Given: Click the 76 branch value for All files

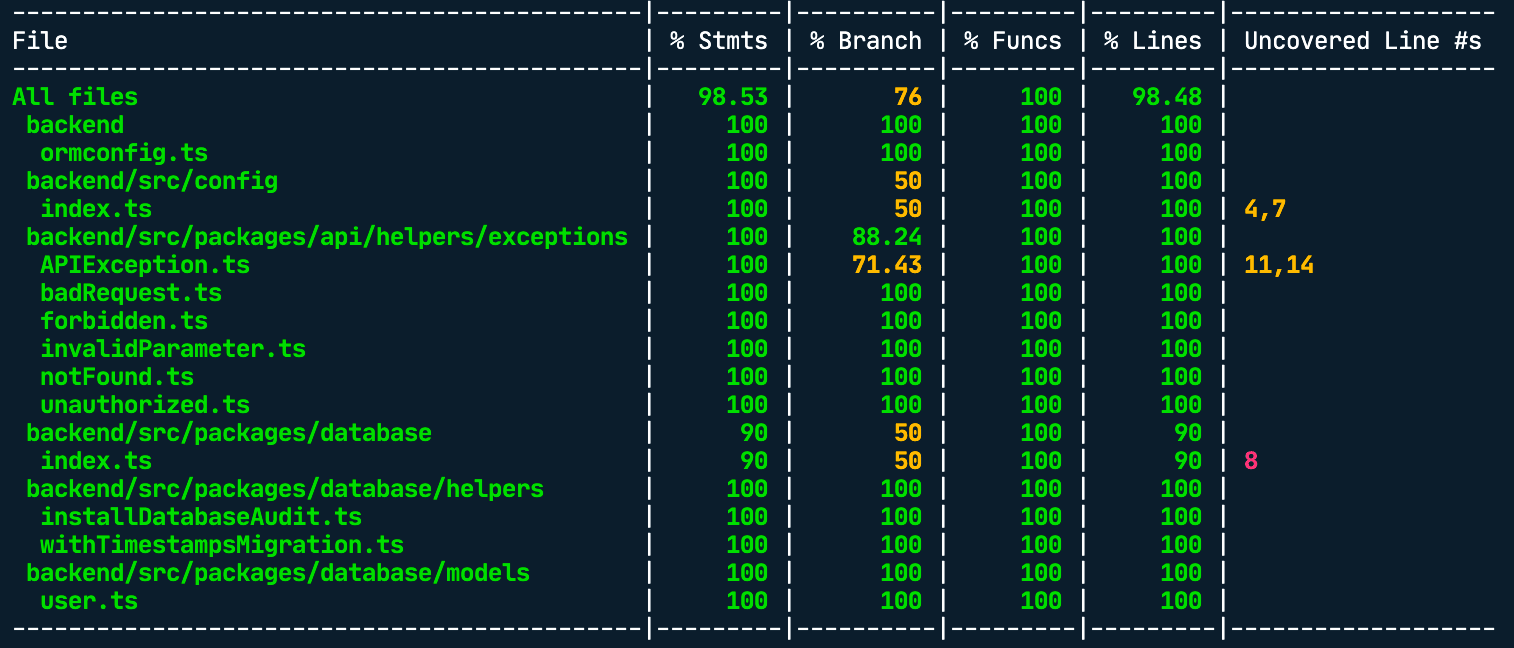Looking at the screenshot, I should click(908, 97).
